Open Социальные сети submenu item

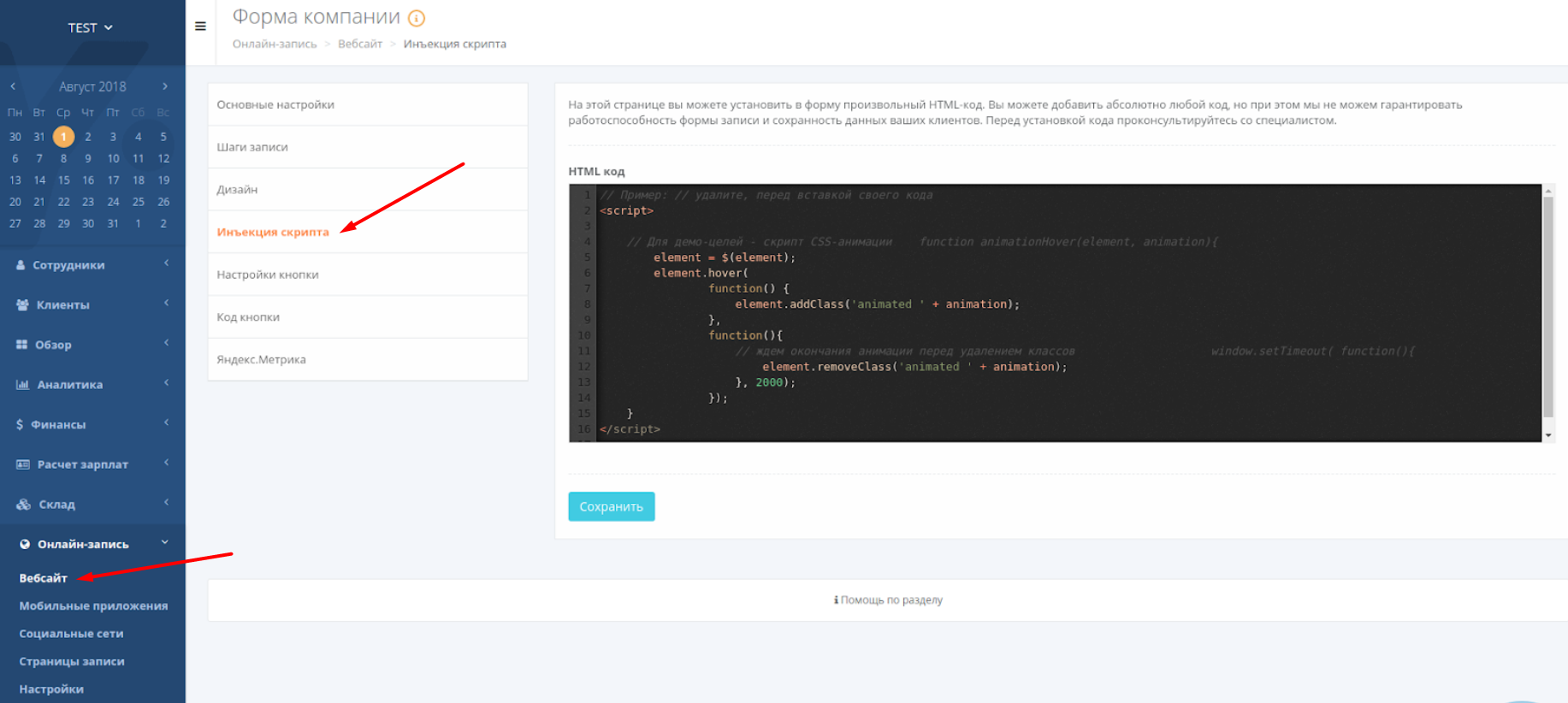[x=71, y=634]
